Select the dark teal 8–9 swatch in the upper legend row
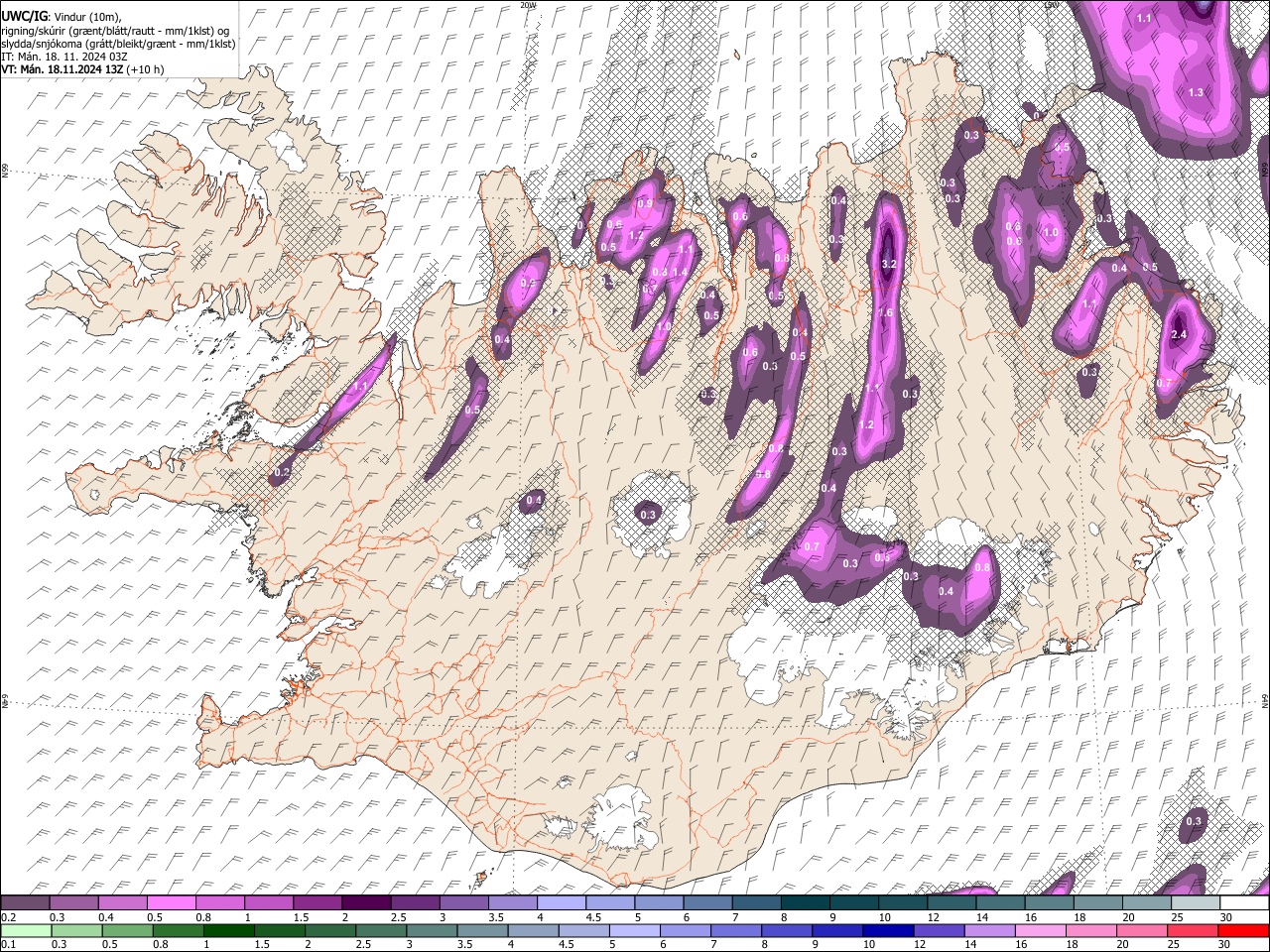The image size is (1270, 952). pyautogui.click(x=806, y=903)
